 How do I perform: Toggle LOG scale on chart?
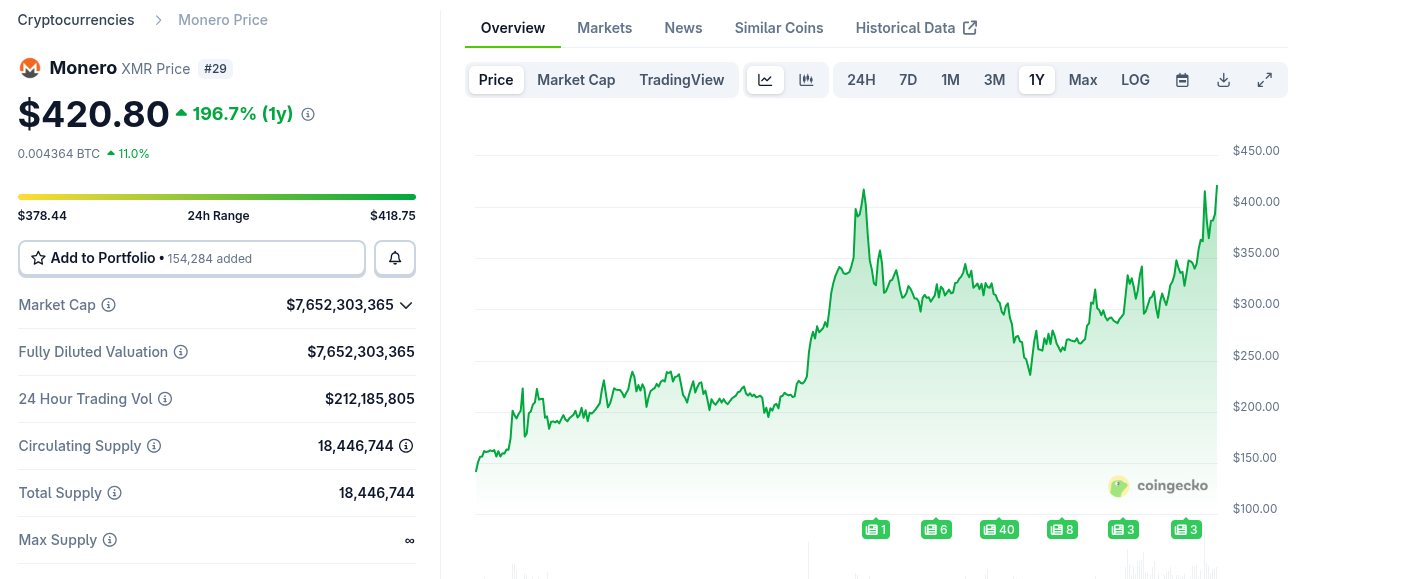1135,80
